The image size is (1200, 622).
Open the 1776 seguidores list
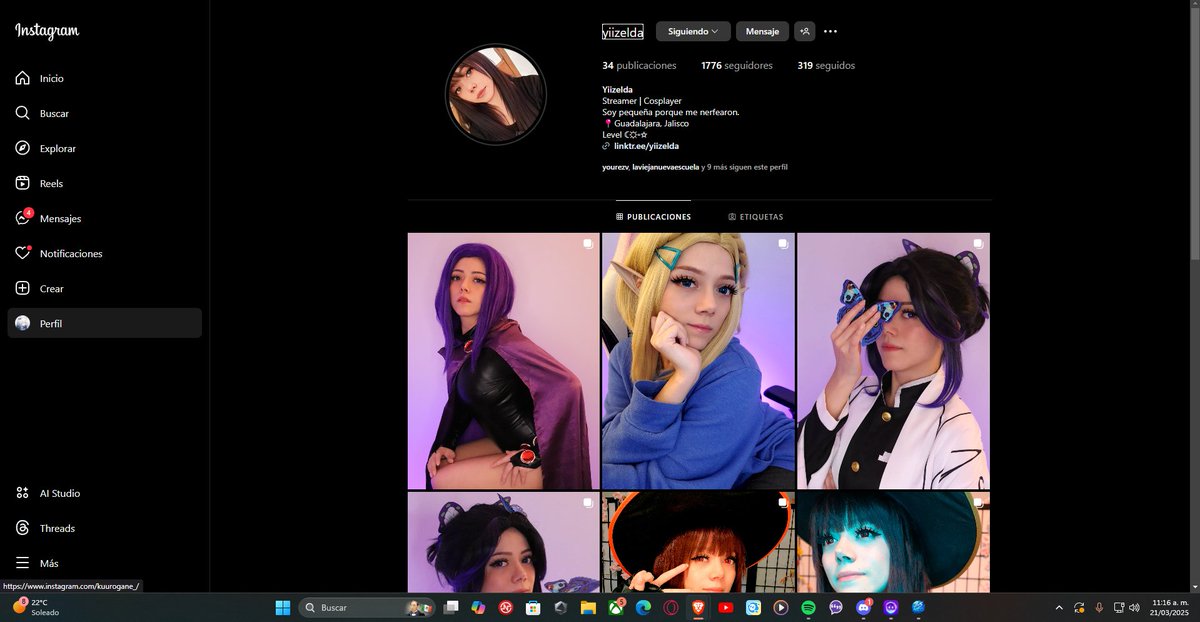(737, 66)
